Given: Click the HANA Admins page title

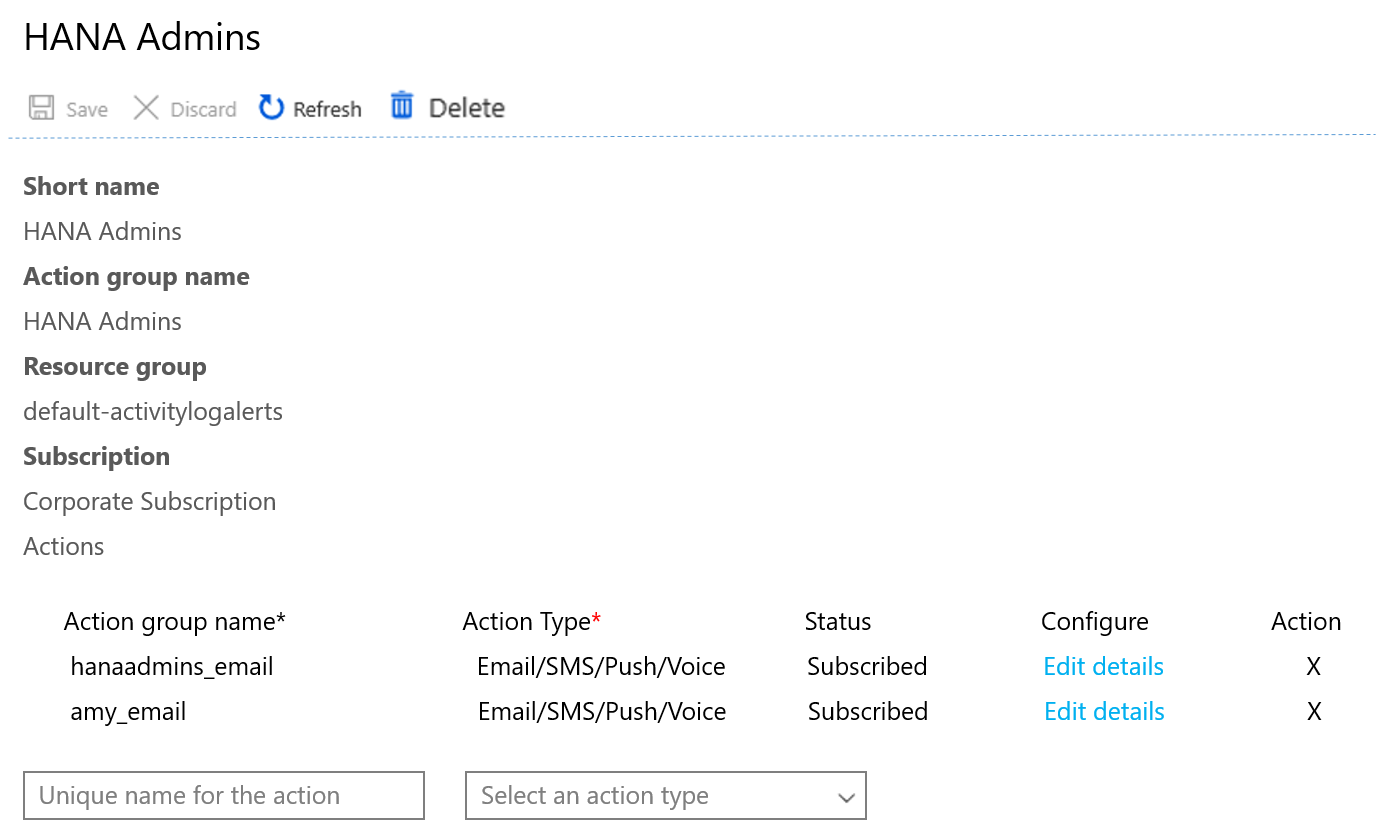Looking at the screenshot, I should click(142, 38).
